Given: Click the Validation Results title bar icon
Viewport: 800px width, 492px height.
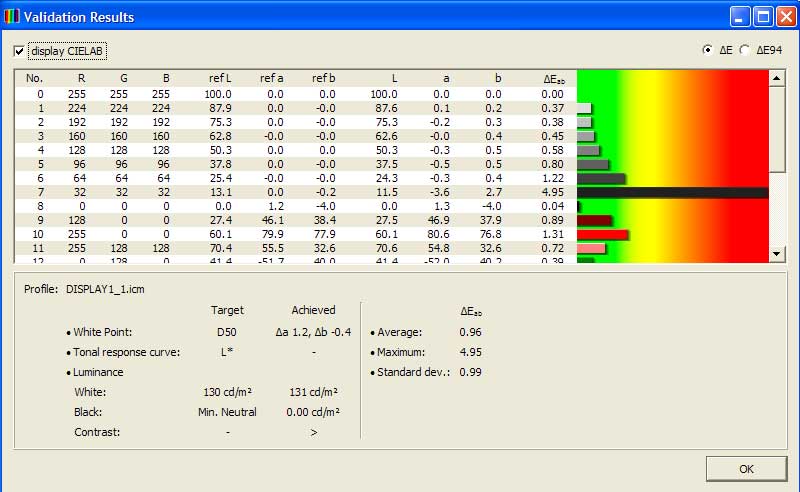Looking at the screenshot, I should click(12, 17).
